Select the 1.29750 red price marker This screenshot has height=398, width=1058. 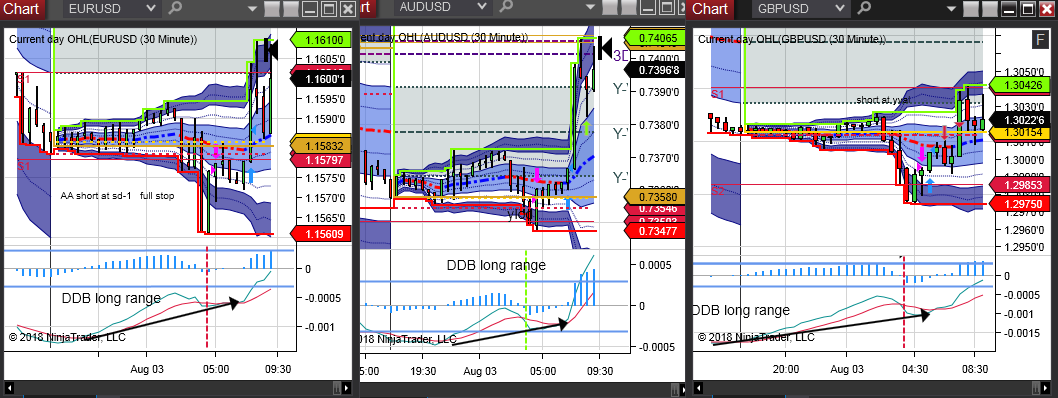(1020, 204)
